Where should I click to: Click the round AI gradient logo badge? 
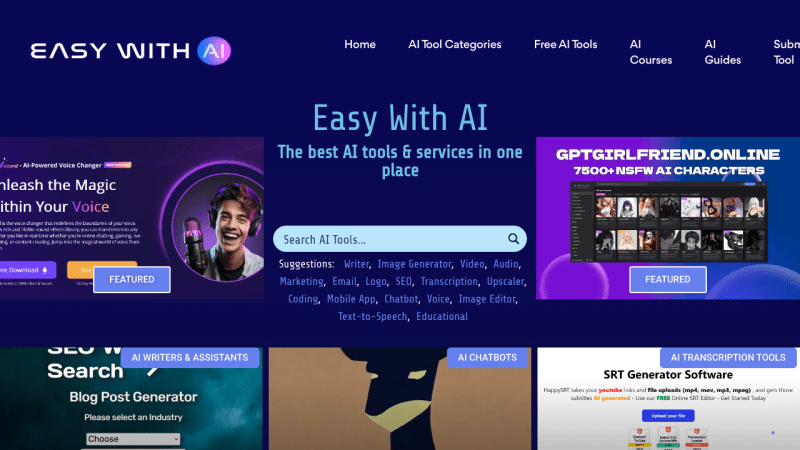tap(214, 51)
